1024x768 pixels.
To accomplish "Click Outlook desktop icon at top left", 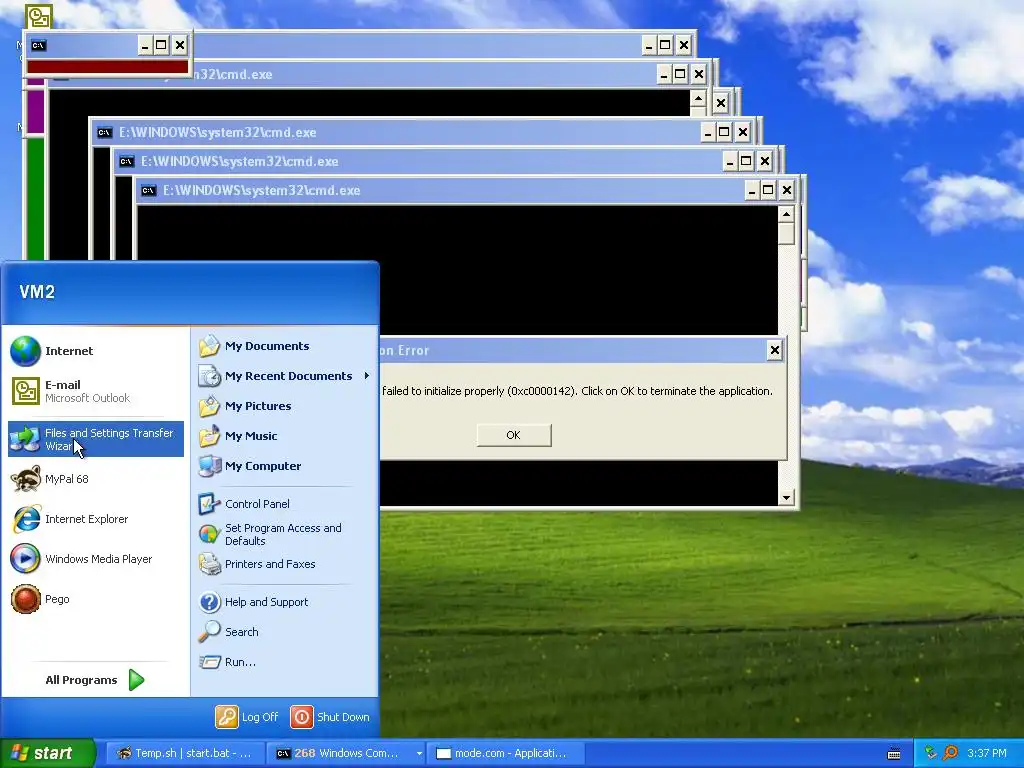I will pyautogui.click(x=38, y=16).
